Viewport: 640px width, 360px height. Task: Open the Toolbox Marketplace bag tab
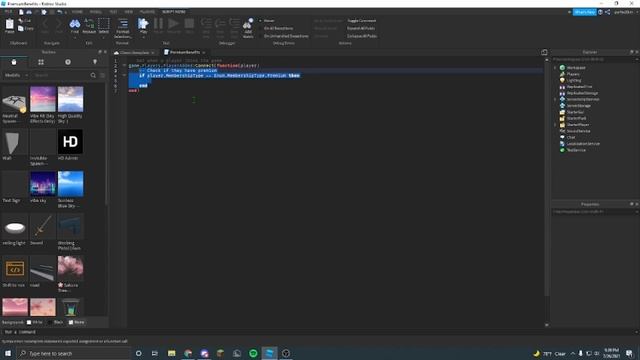(x=14, y=62)
